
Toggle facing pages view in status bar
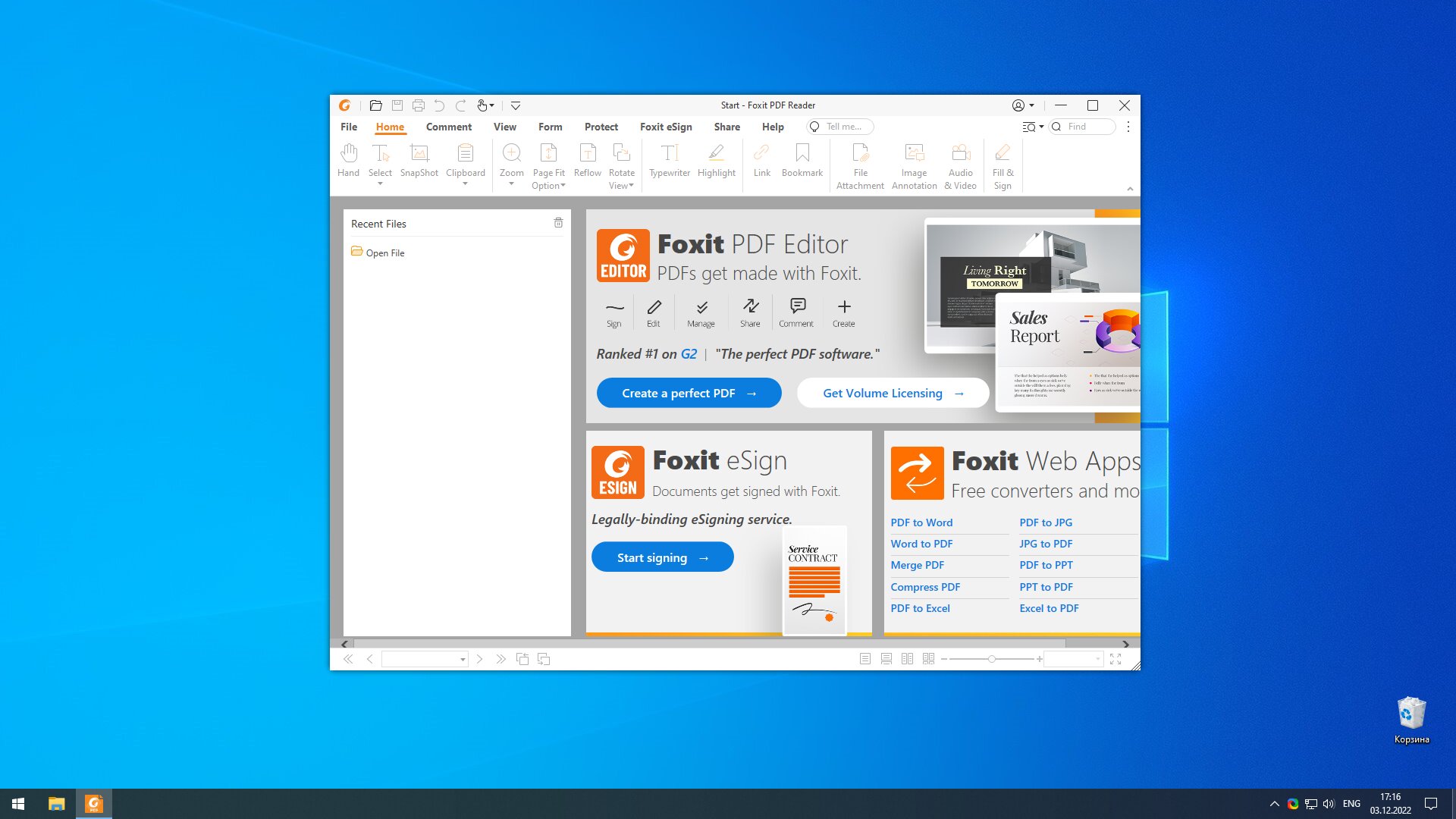tap(907, 659)
